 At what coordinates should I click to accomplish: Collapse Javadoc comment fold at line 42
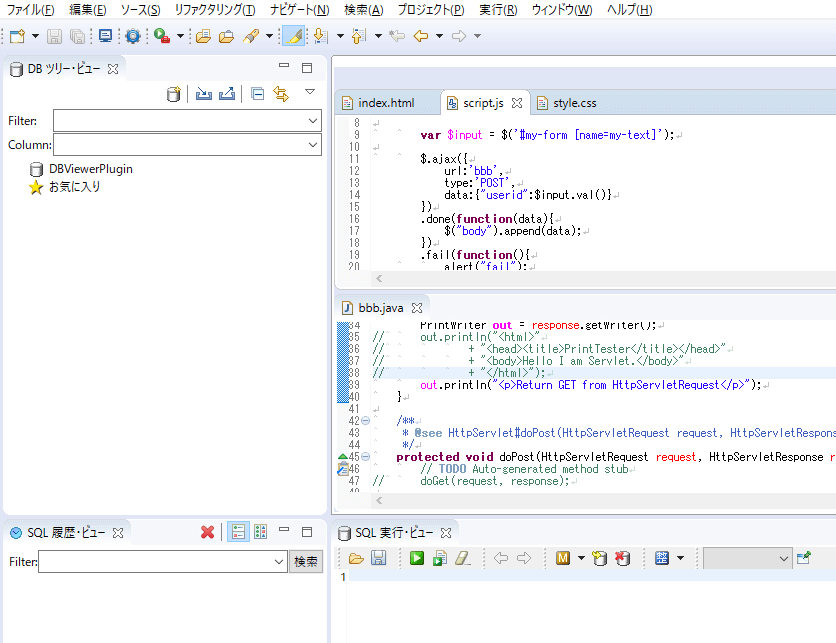365,421
